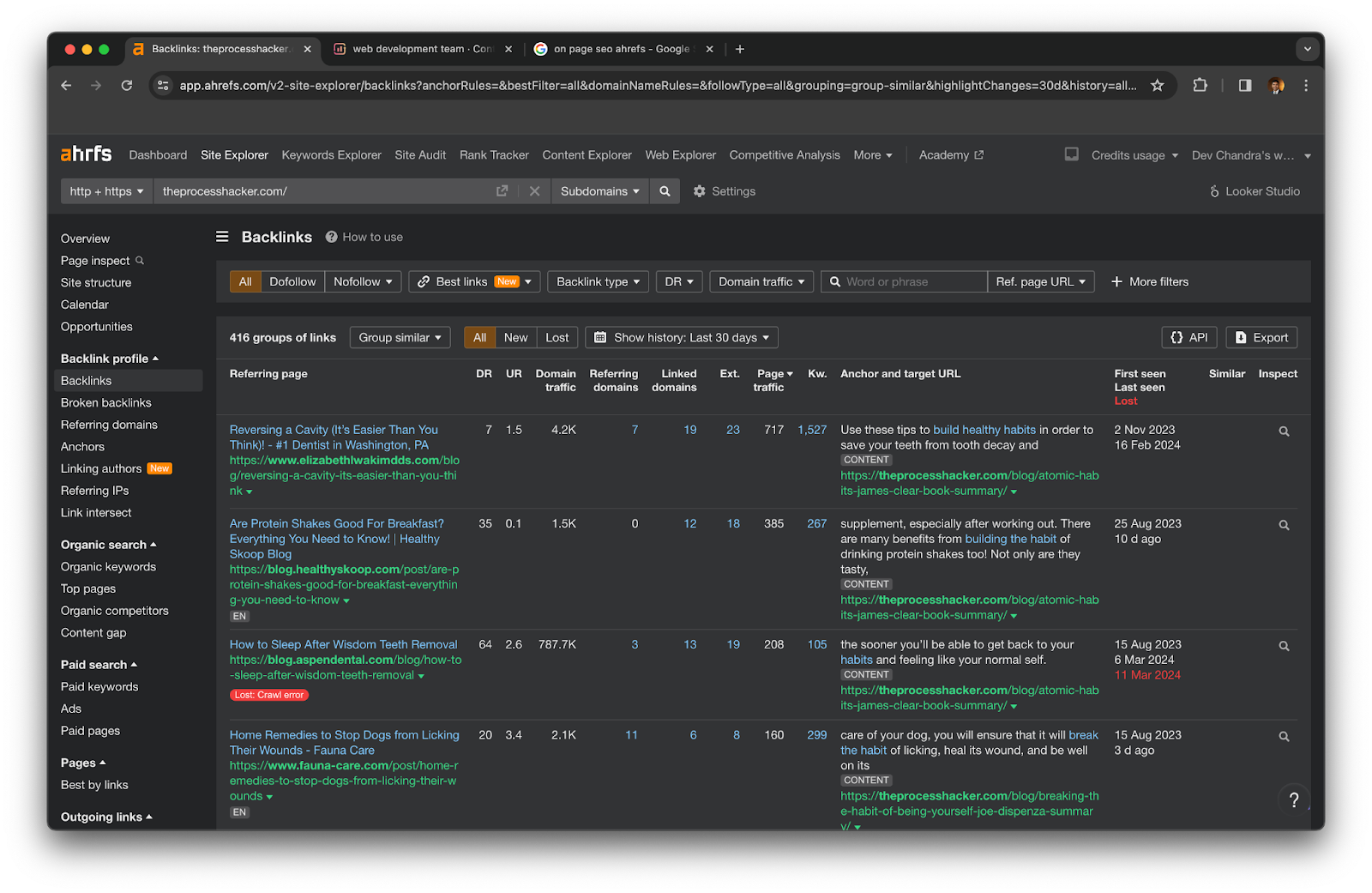Select the Dofollow filter
The height and width of the screenshot is (893, 1372).
[x=292, y=281]
